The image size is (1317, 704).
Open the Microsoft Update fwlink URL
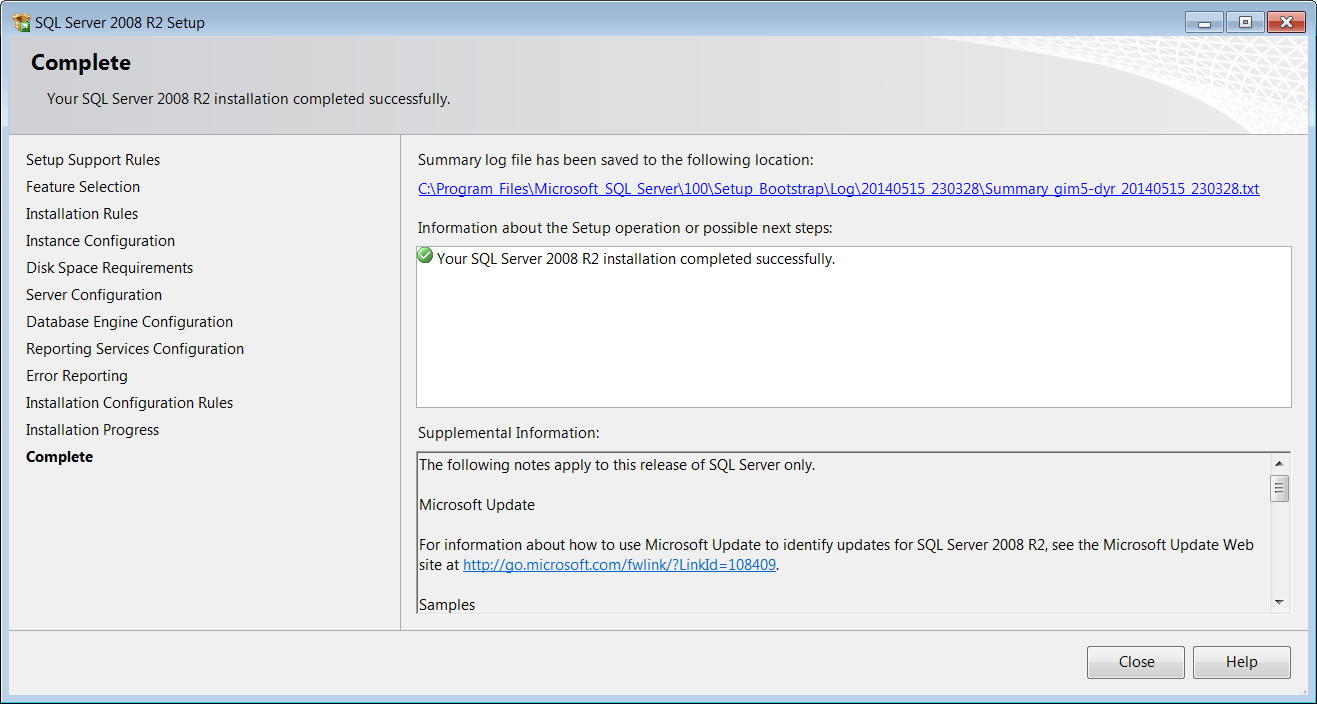(620, 564)
